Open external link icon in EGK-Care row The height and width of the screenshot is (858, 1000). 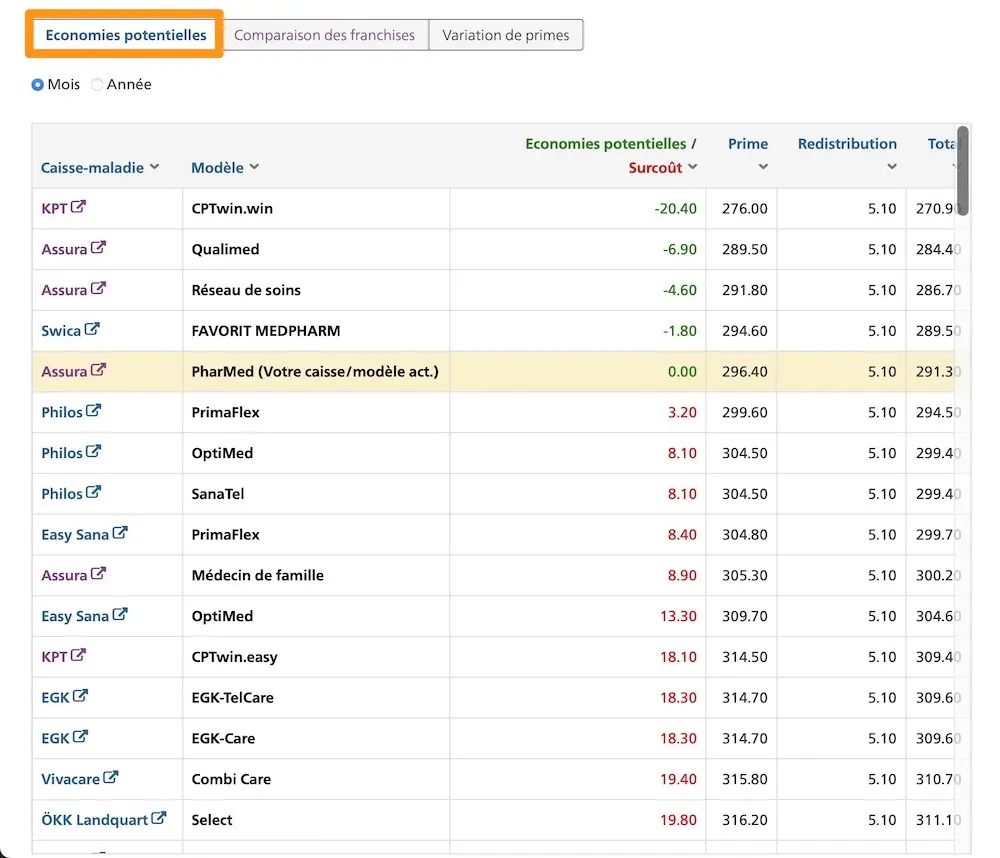pyautogui.click(x=80, y=737)
